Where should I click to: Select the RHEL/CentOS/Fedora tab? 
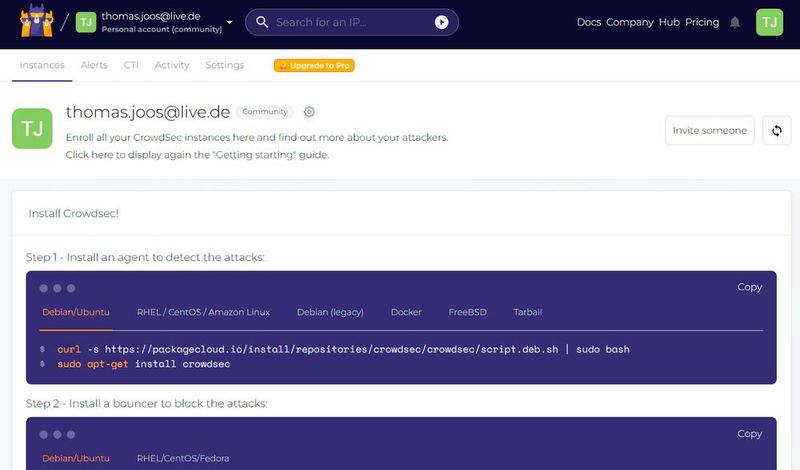[183, 458]
